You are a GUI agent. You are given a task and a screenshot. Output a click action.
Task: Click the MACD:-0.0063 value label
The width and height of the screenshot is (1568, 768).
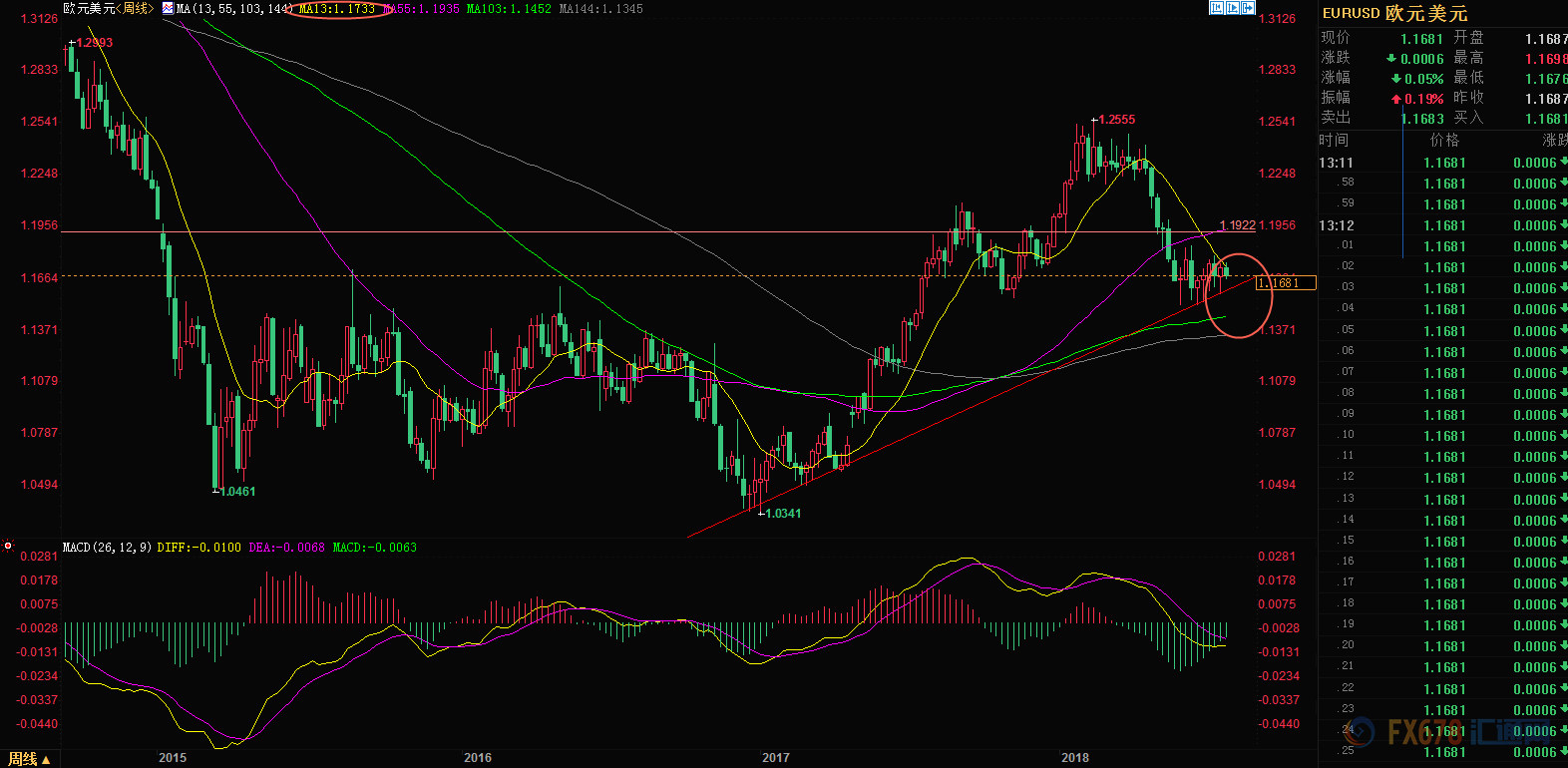pos(375,547)
